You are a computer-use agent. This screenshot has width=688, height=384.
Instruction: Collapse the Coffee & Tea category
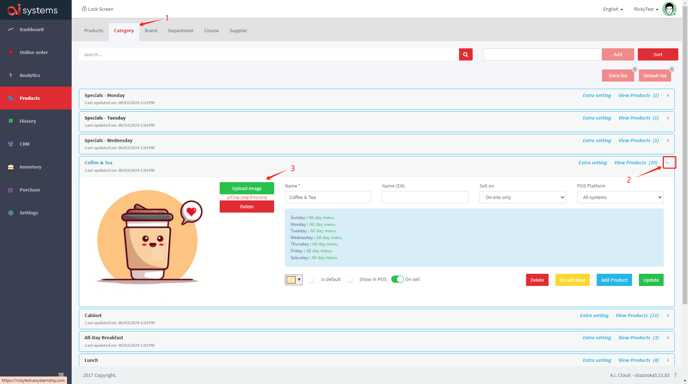669,163
